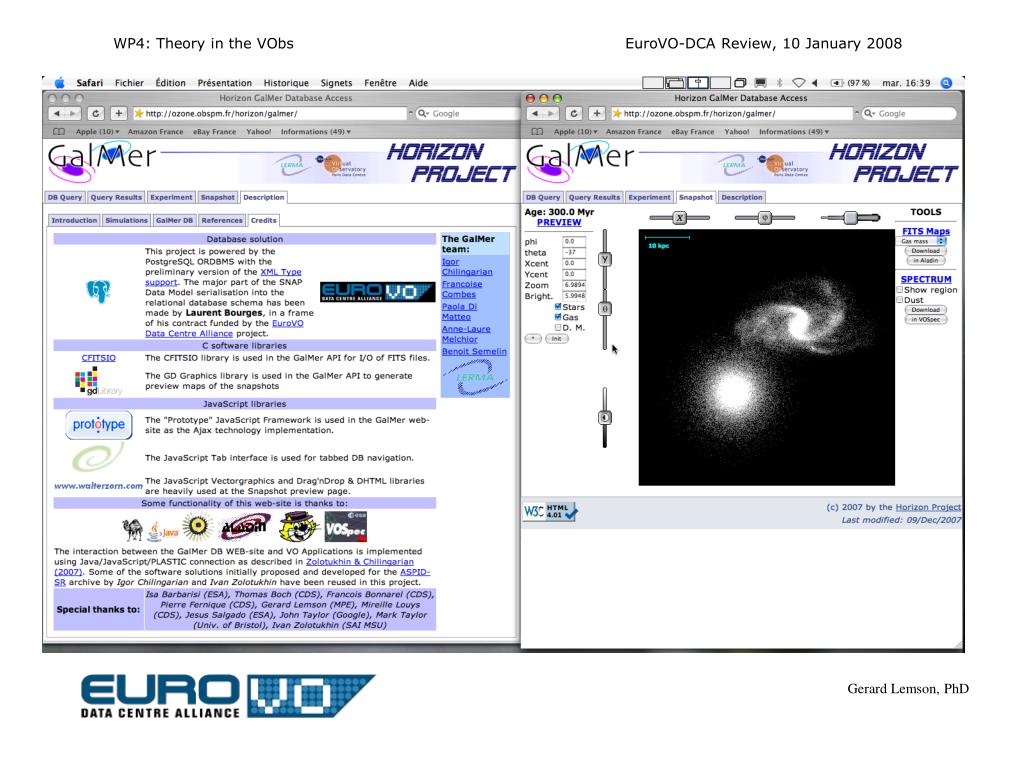Click add bookmark plus in right Safari window
This screenshot has width=1024, height=768.
[x=596, y=114]
